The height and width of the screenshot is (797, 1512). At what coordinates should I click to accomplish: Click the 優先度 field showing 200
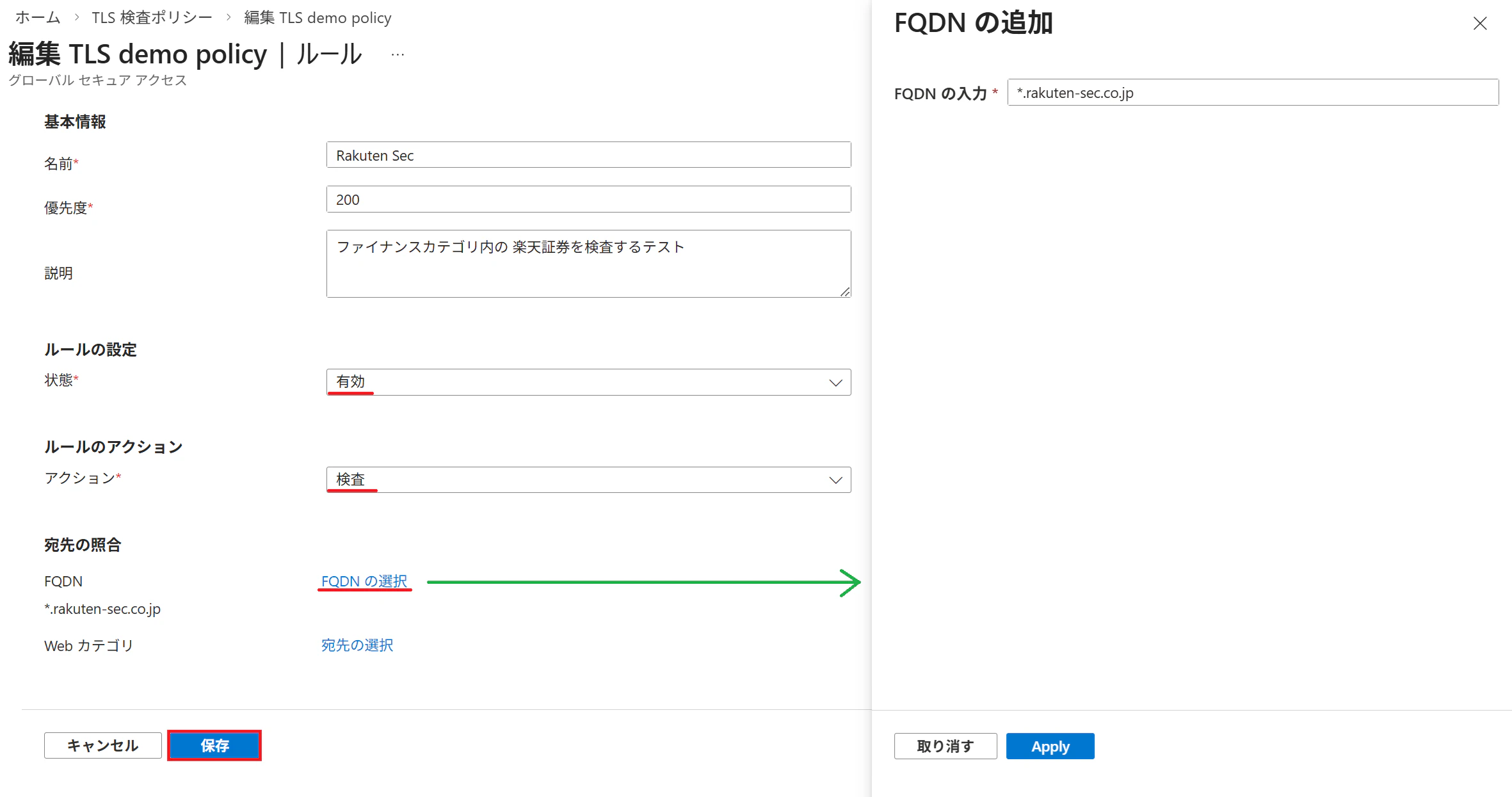click(x=588, y=200)
